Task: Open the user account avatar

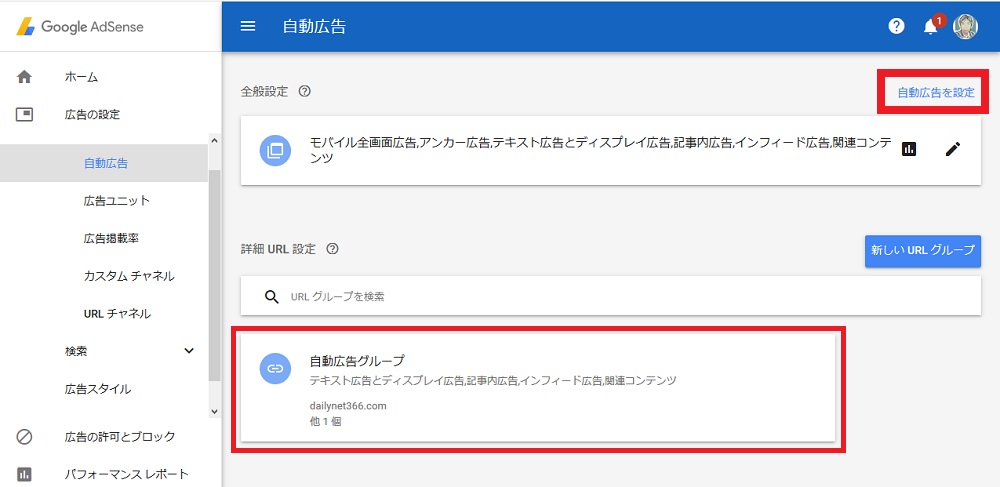Action: click(965, 27)
